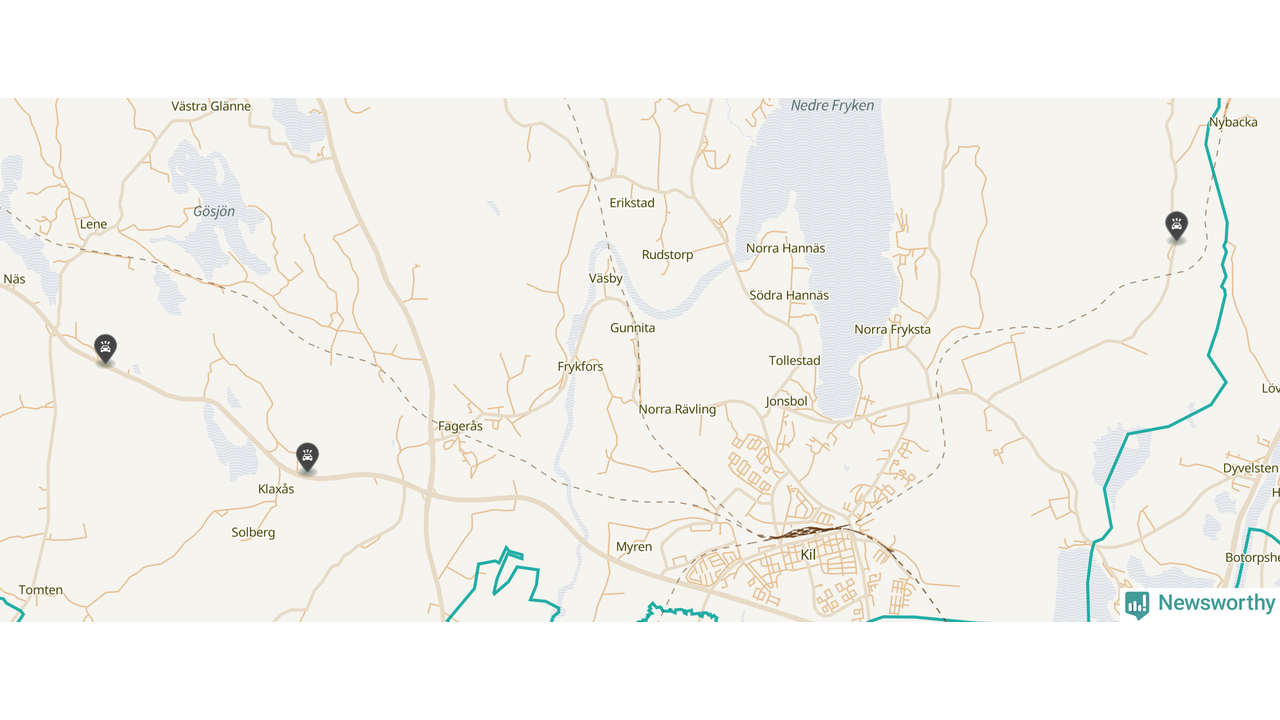This screenshot has height=720, width=1280.
Task: Select the Jonsbol place label
Action: tap(786, 402)
